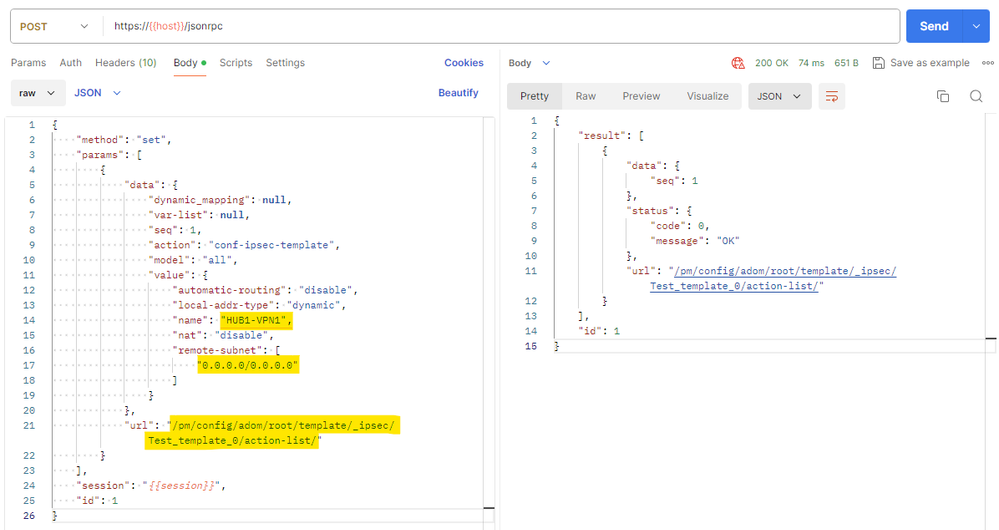The image size is (999, 530).
Task: Expand the response Body section dropdown
Action: (529, 63)
